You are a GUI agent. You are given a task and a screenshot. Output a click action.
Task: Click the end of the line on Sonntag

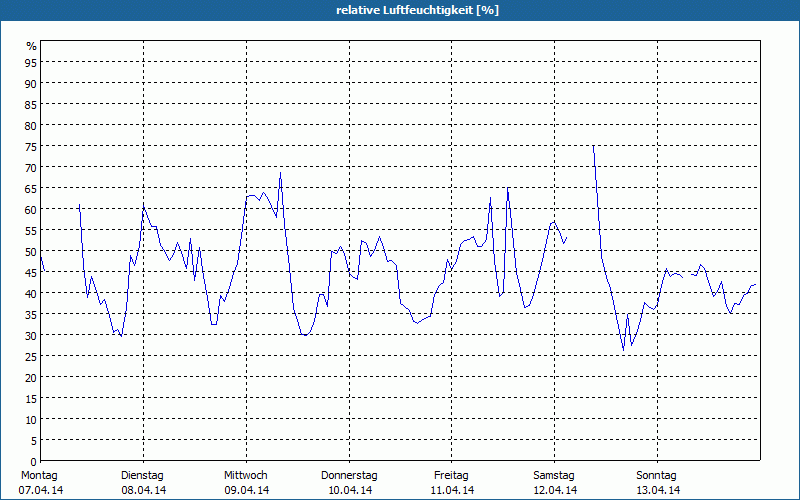(x=755, y=284)
